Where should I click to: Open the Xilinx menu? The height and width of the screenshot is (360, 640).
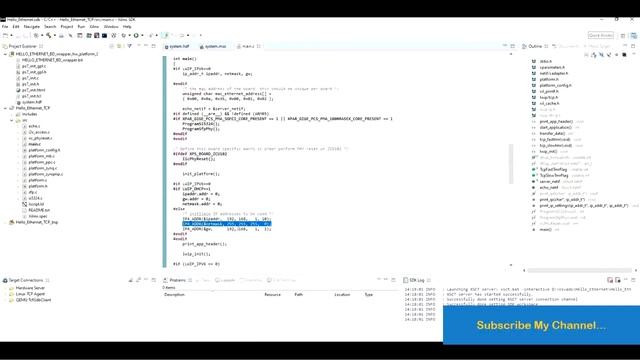tap(94, 27)
